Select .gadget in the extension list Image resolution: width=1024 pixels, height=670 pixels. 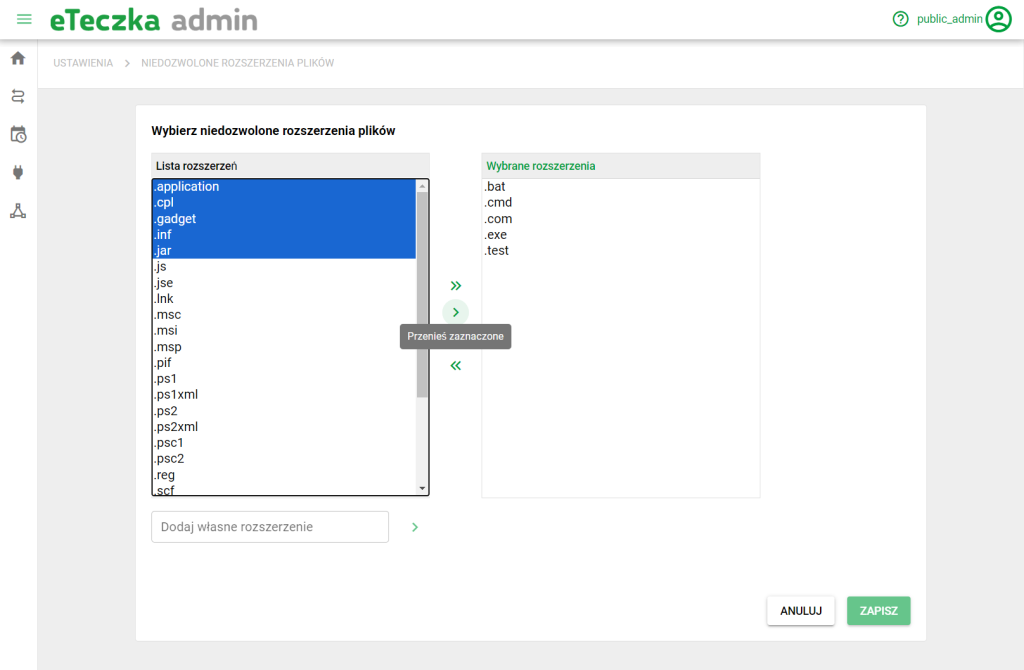284,219
